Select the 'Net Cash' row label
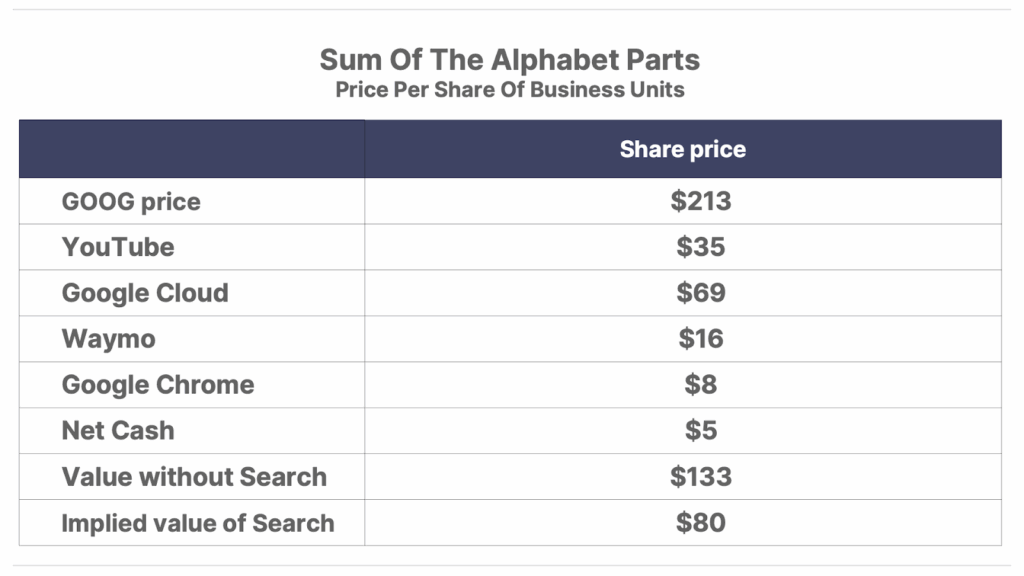 (118, 431)
